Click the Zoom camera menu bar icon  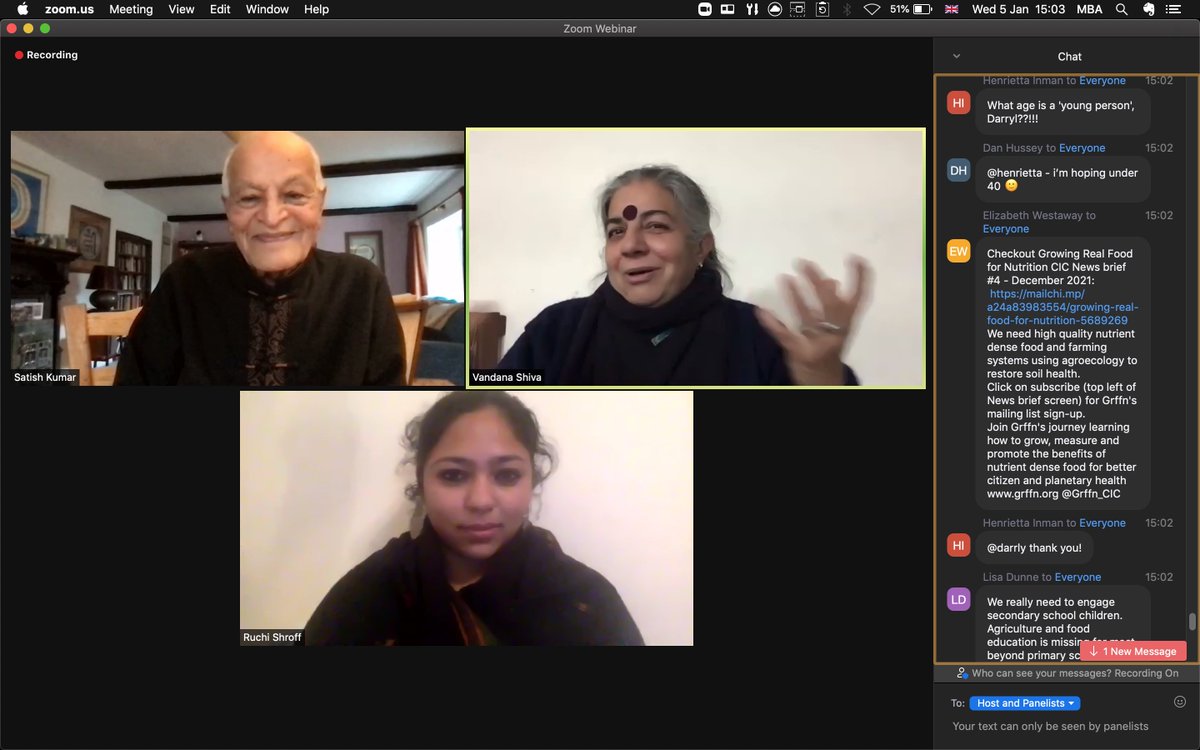tap(704, 9)
